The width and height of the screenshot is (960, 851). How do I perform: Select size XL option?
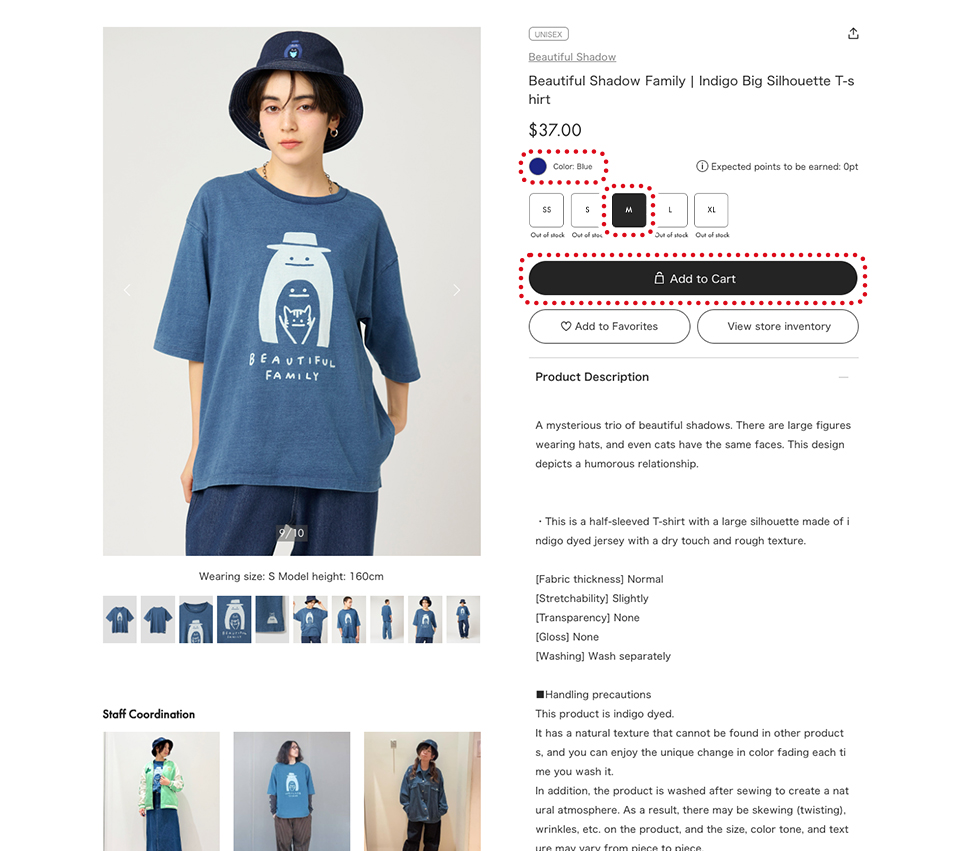[x=711, y=210]
